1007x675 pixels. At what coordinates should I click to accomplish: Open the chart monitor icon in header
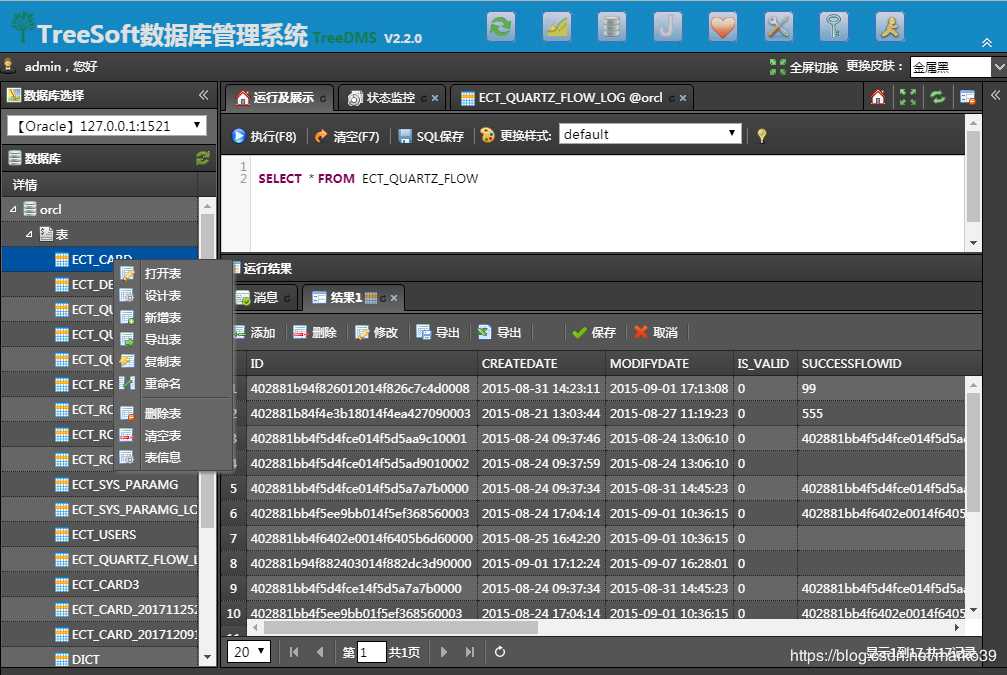556,27
